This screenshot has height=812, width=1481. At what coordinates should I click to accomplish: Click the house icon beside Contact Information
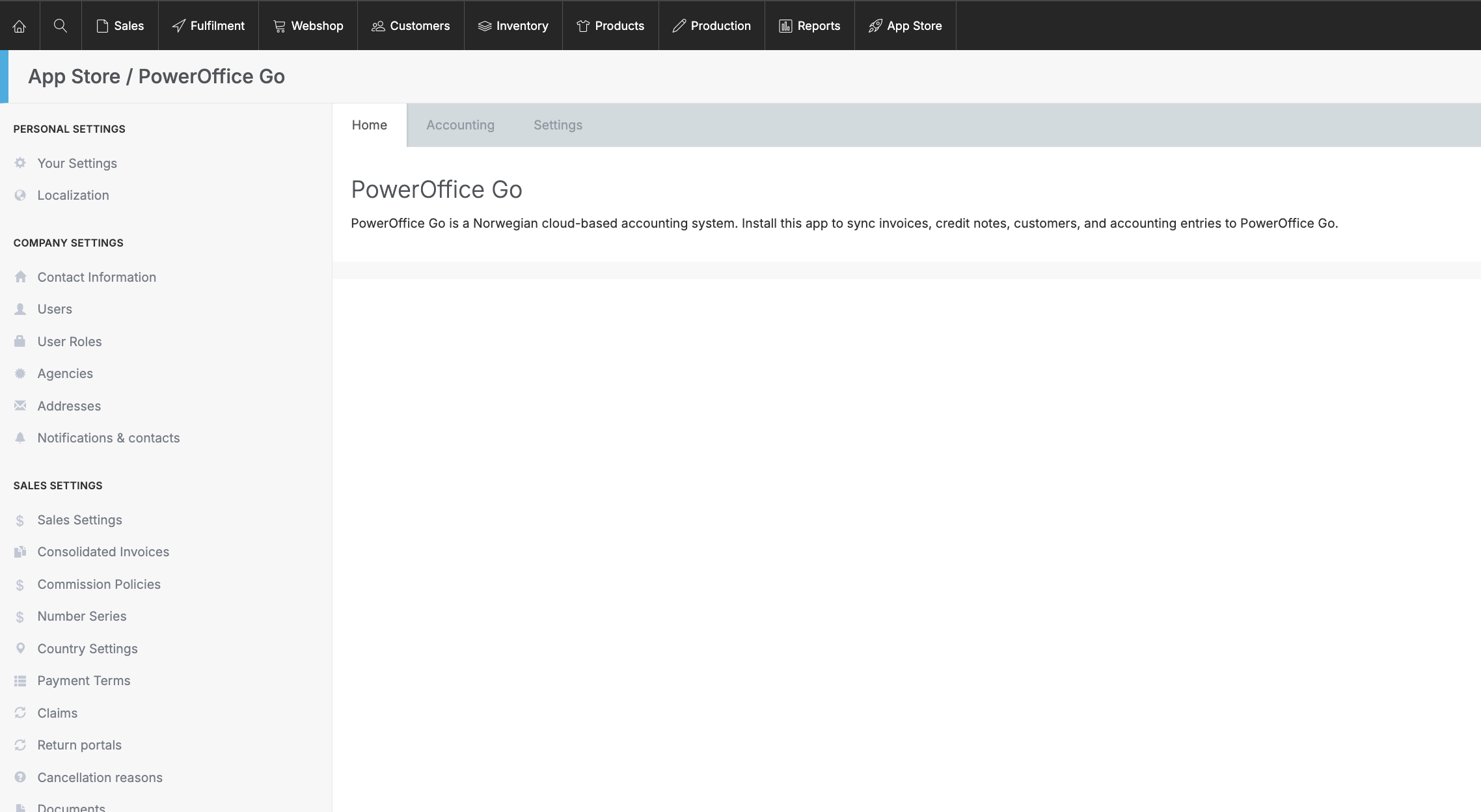[x=20, y=277]
